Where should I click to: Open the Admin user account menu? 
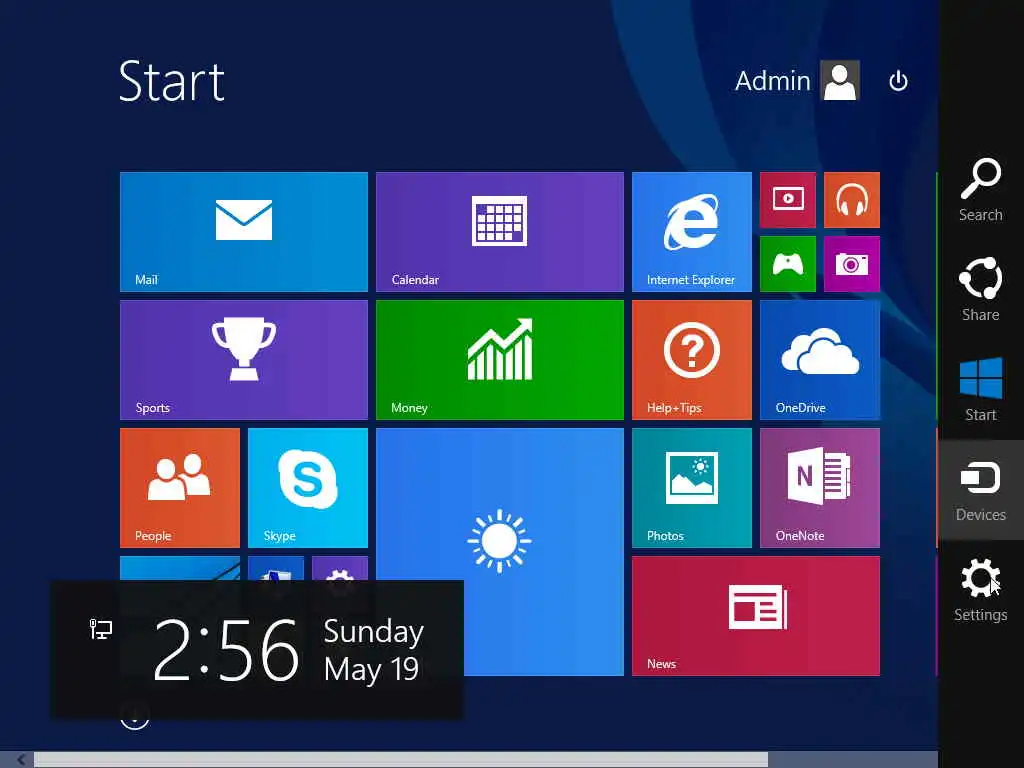pyautogui.click(x=797, y=81)
